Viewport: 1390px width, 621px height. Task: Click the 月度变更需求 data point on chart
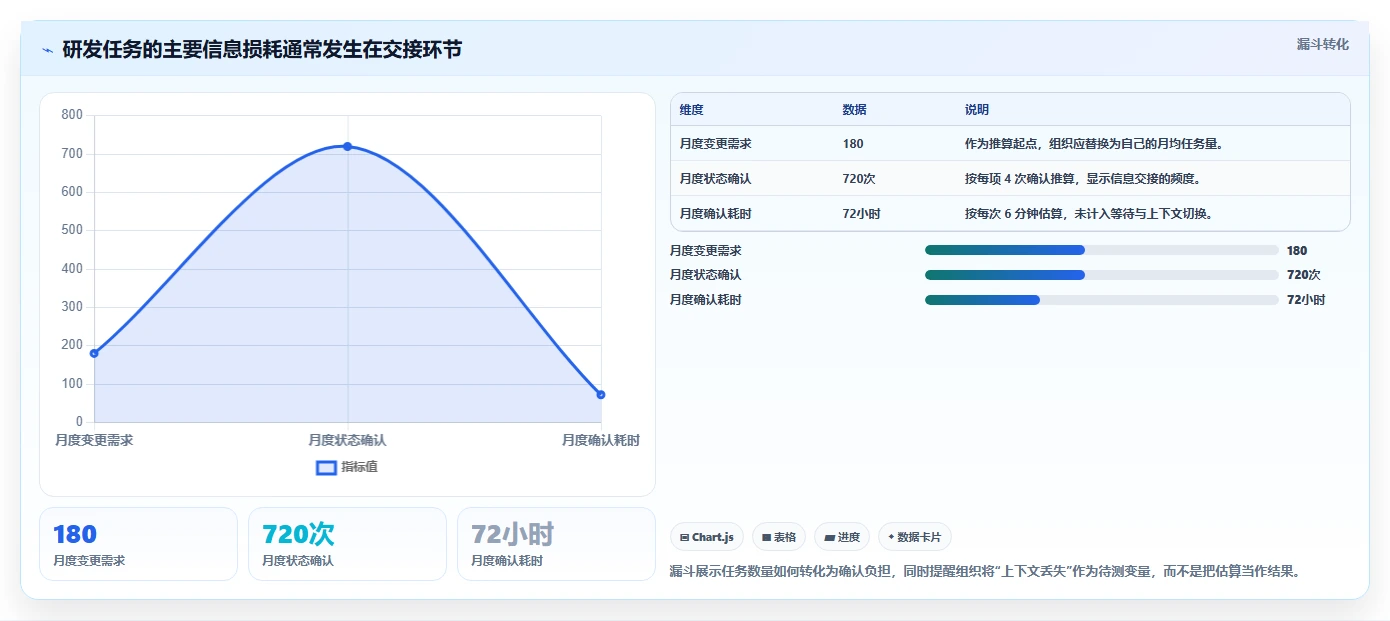(x=94, y=353)
